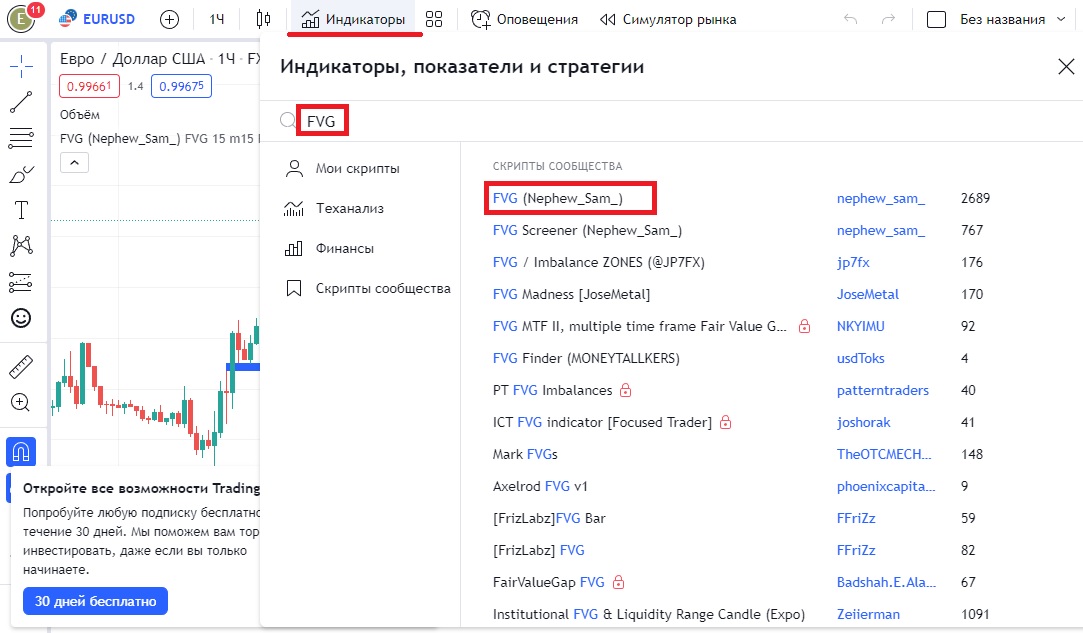This screenshot has height=633, width=1083.
Task: Toggle the magnet mode
Action: tap(21, 452)
